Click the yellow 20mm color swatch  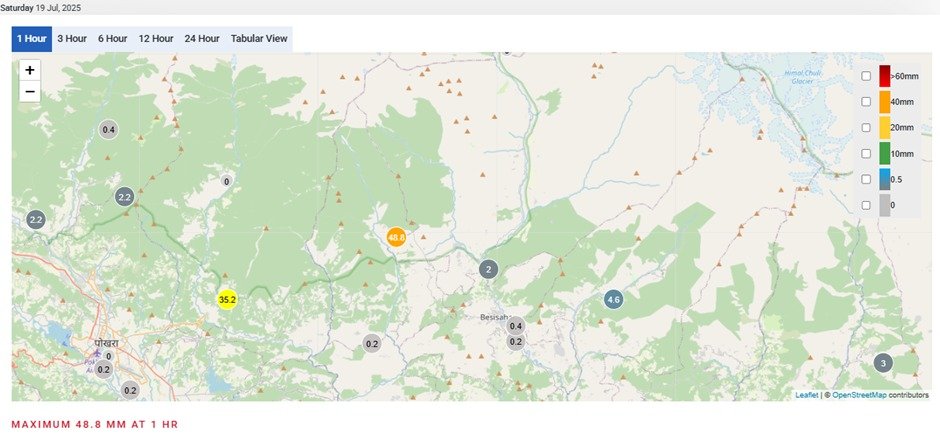[x=884, y=128]
